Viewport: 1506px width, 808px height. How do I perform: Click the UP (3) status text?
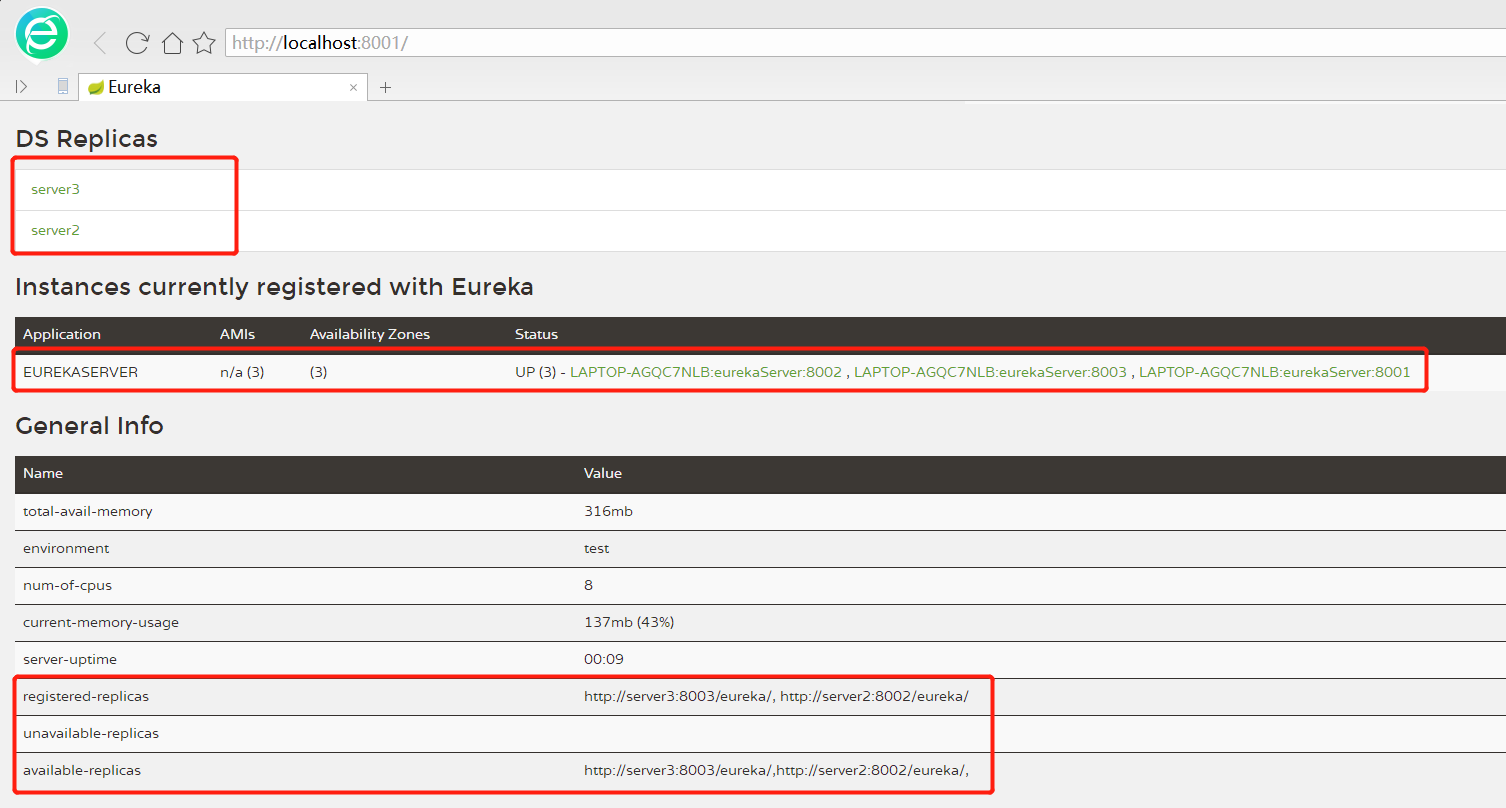point(536,372)
